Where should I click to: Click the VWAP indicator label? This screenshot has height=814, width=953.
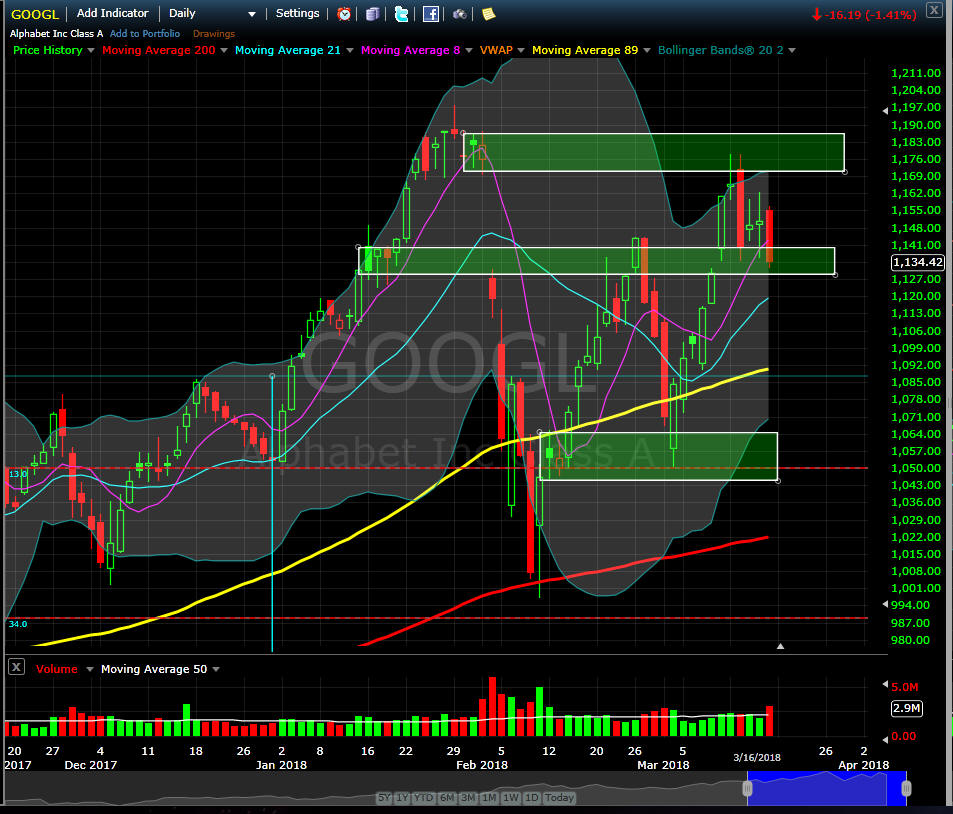(496, 50)
